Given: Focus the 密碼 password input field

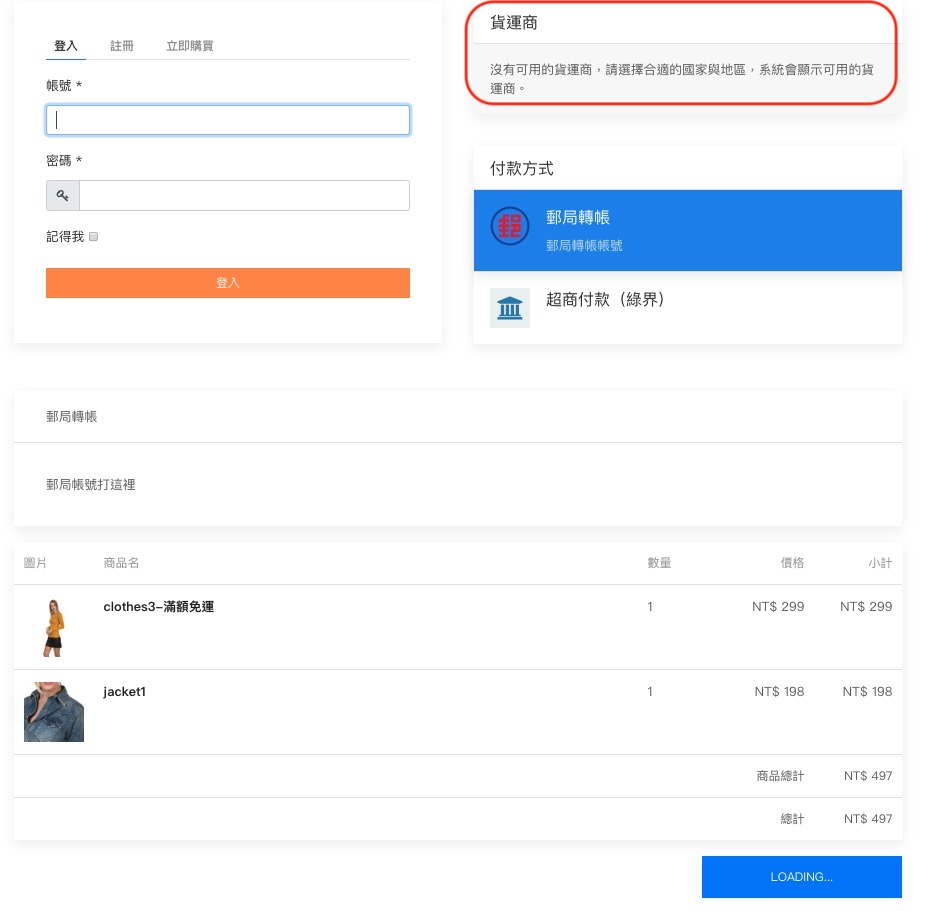Looking at the screenshot, I should (244, 196).
